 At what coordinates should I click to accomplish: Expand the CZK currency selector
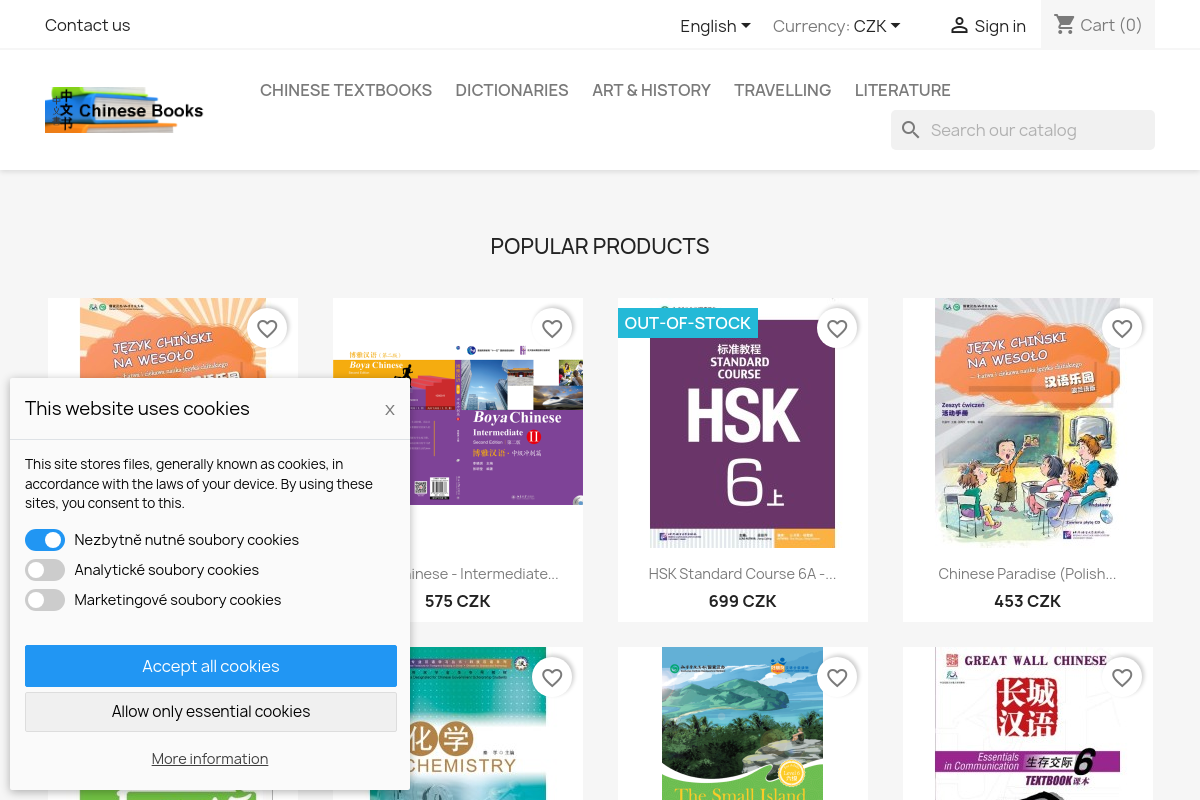click(x=877, y=26)
